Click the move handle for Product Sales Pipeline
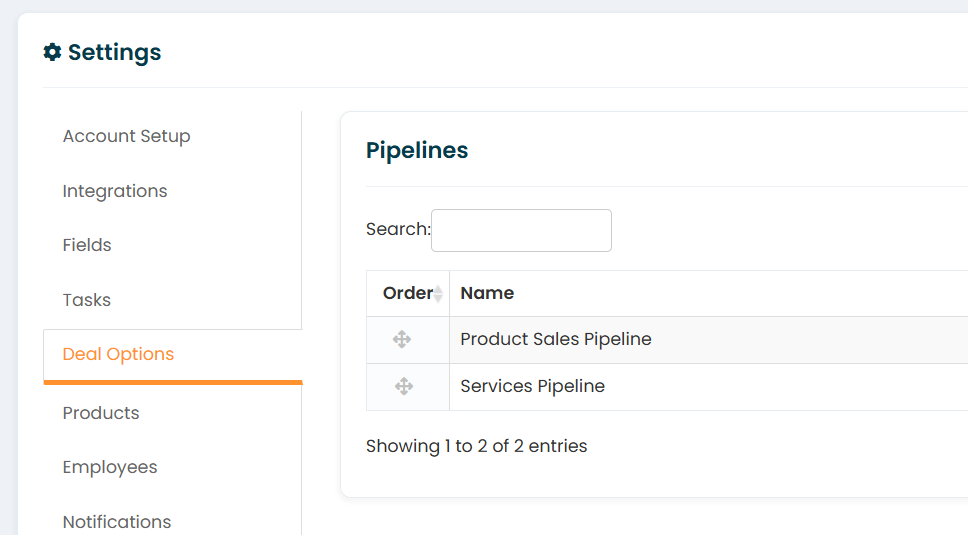968x535 pixels. [402, 339]
